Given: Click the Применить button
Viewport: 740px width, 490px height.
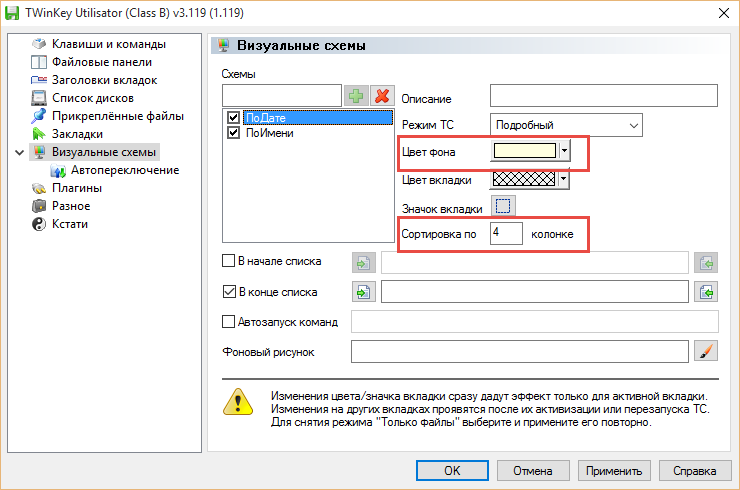Looking at the screenshot, I should (x=614, y=471).
